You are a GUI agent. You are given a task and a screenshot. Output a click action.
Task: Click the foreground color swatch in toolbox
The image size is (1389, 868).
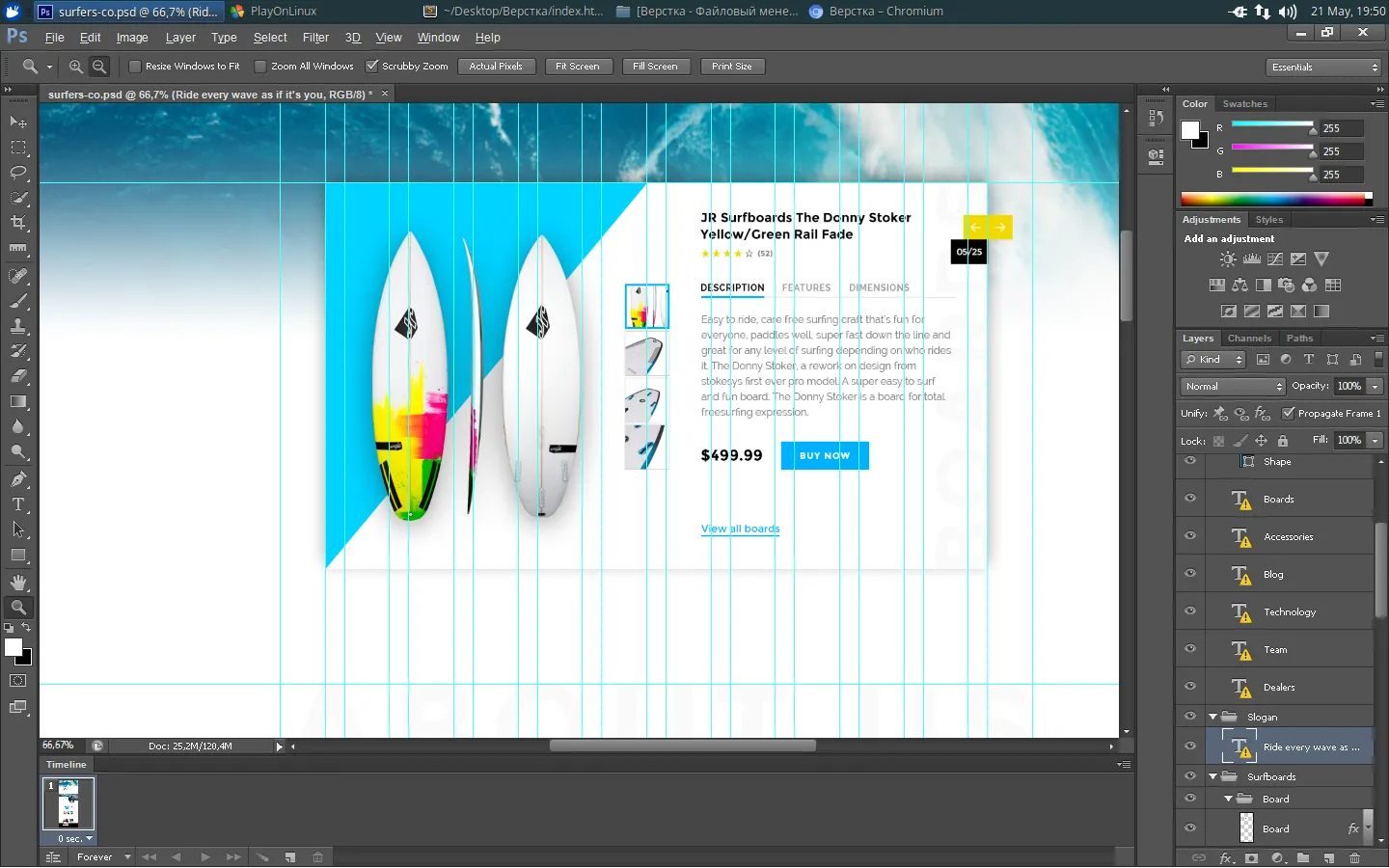click(x=14, y=648)
